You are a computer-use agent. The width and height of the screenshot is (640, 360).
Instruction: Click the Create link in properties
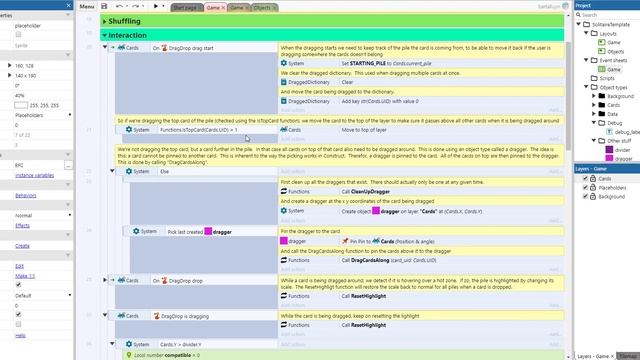coord(22,246)
